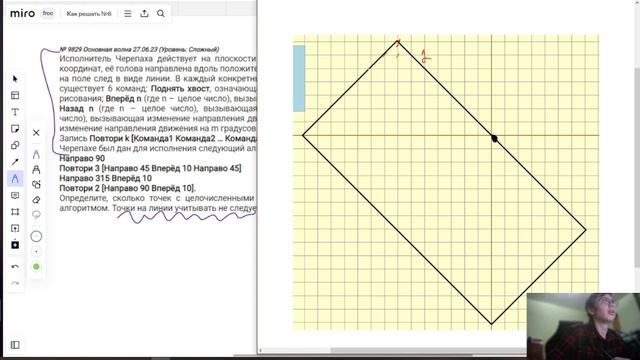Select the Text tool
Viewport: 640px width, 360px height.
(15, 112)
